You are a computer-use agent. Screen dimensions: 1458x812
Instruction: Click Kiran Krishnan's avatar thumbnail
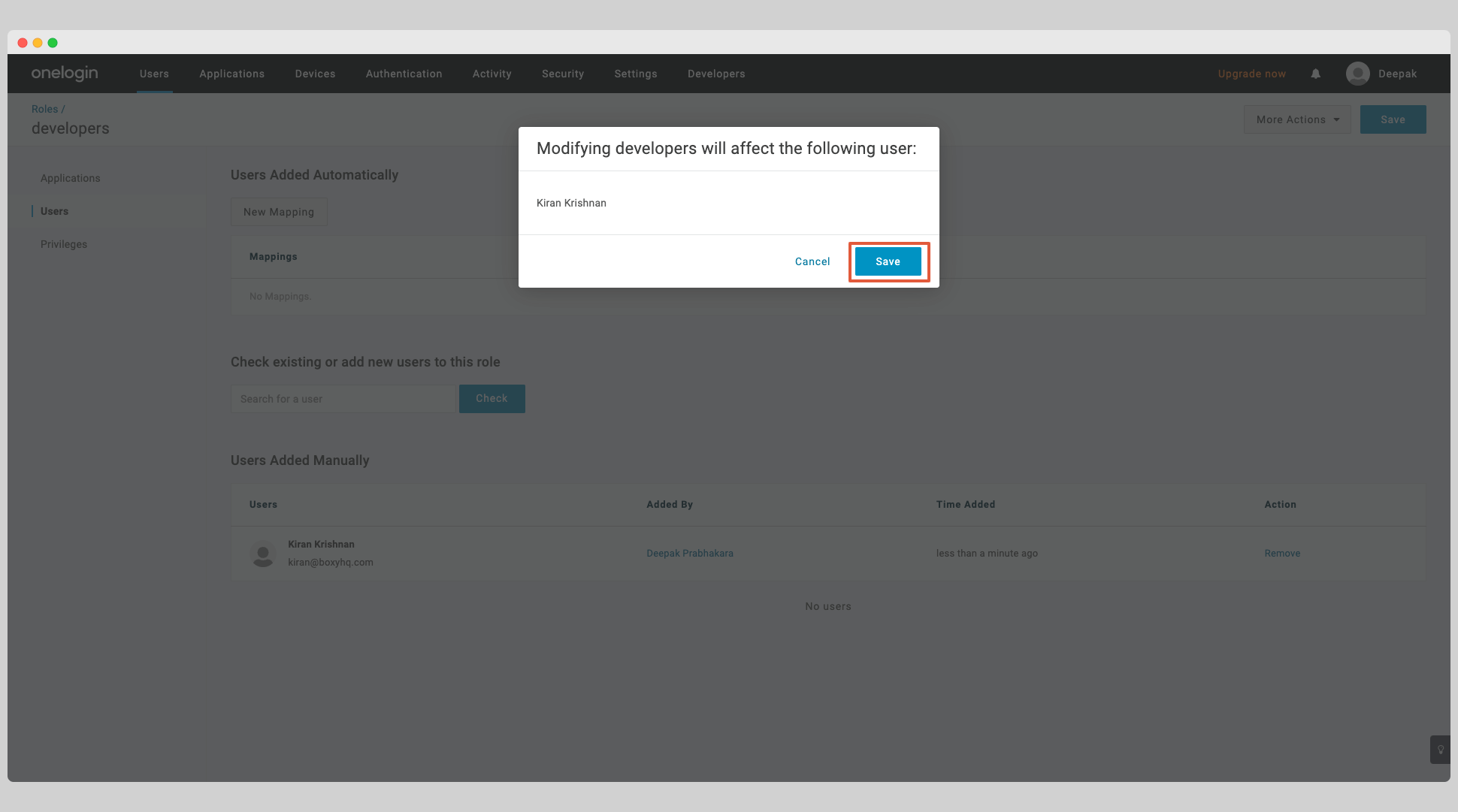click(263, 554)
